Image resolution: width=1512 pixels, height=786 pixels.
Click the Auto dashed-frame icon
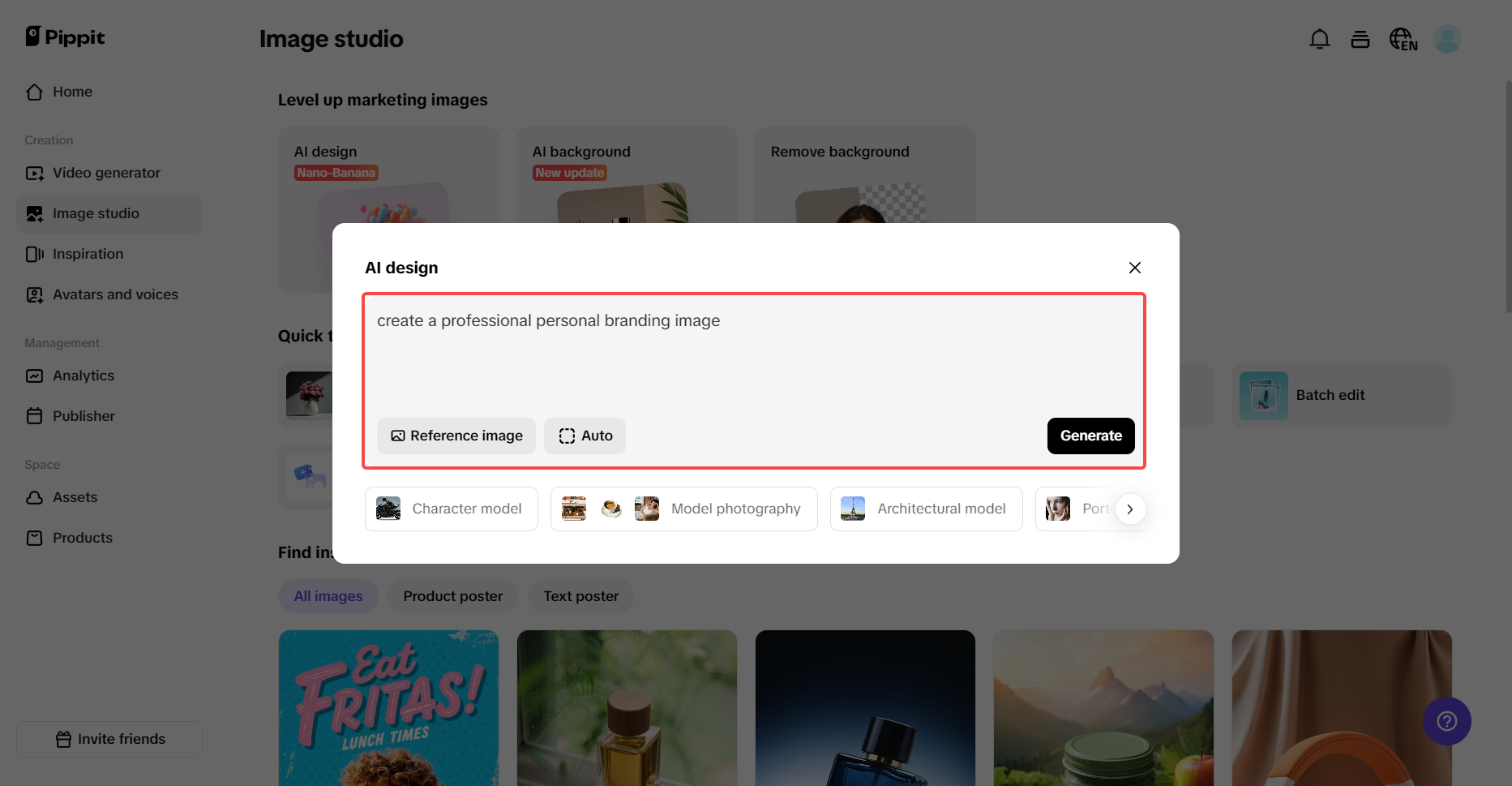coord(567,436)
